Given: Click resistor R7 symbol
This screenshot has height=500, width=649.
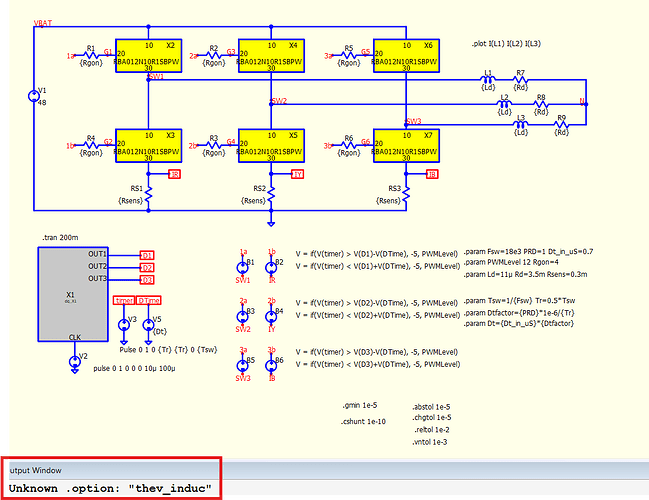Looking at the screenshot, I should click(x=520, y=79).
